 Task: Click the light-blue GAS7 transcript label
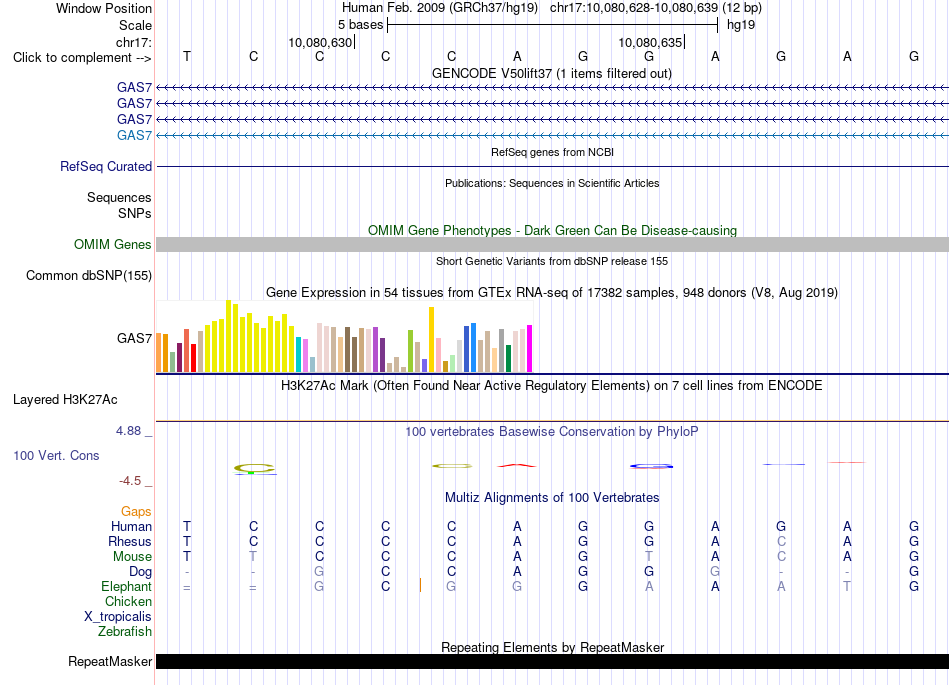134,135
